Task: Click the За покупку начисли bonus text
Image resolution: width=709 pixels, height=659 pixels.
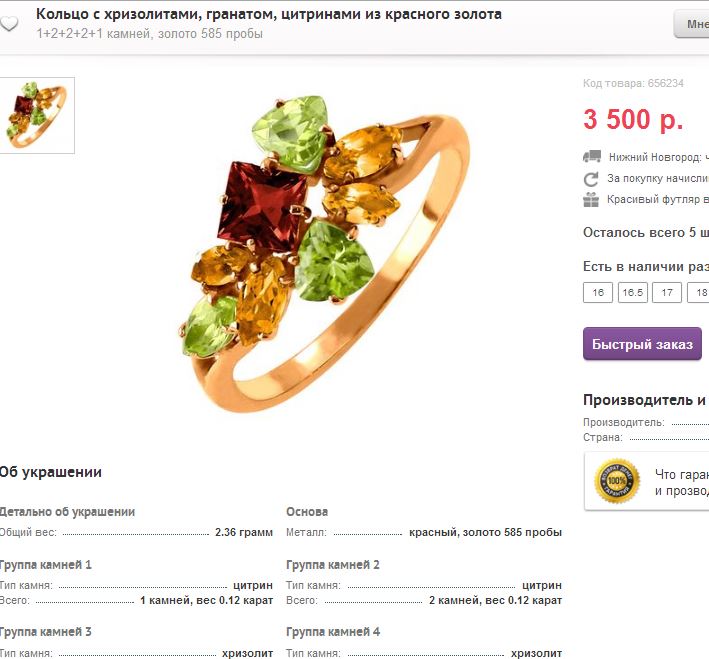Action: [x=657, y=178]
